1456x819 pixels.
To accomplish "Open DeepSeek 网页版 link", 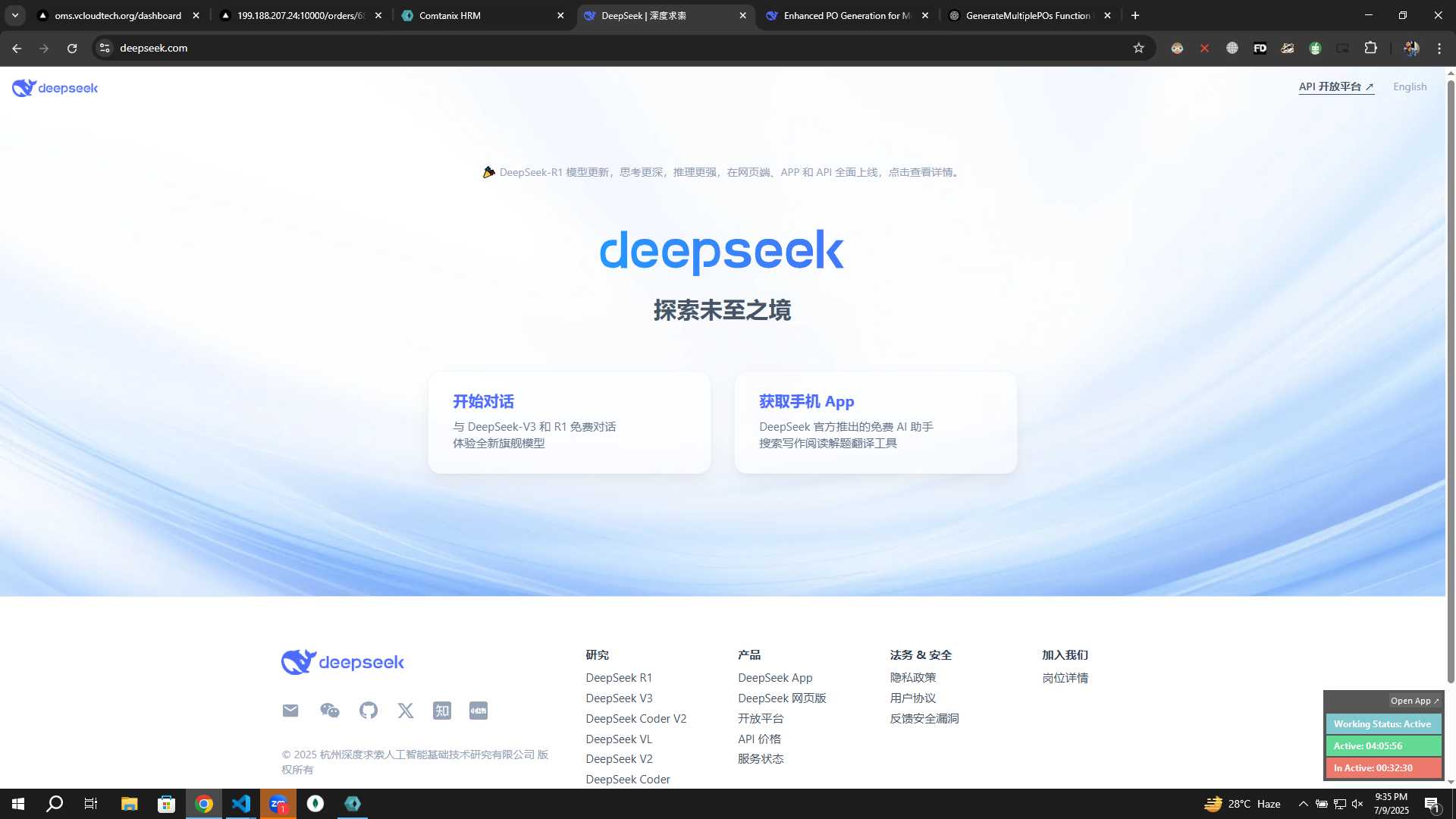I will (x=782, y=698).
